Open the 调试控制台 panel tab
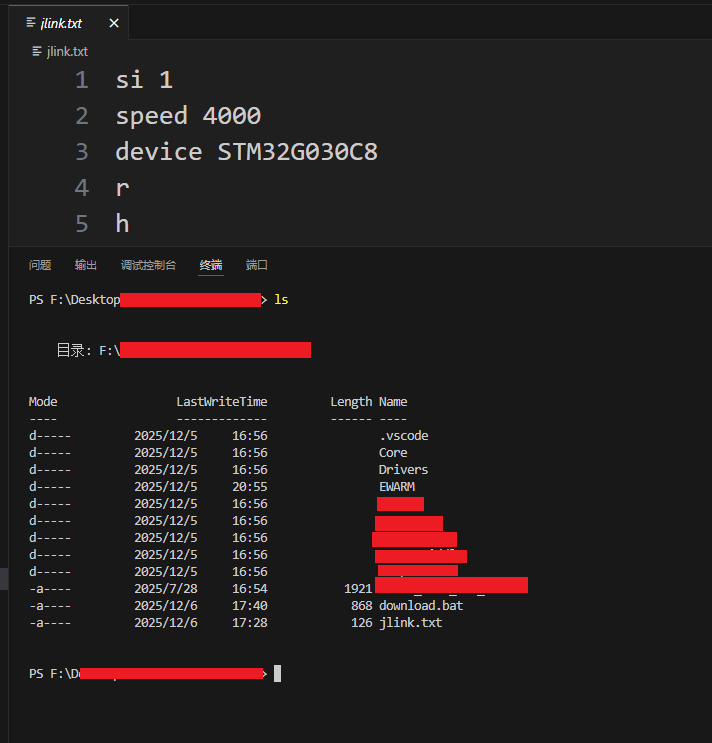The height and width of the screenshot is (743, 712). pyautogui.click(x=148, y=265)
